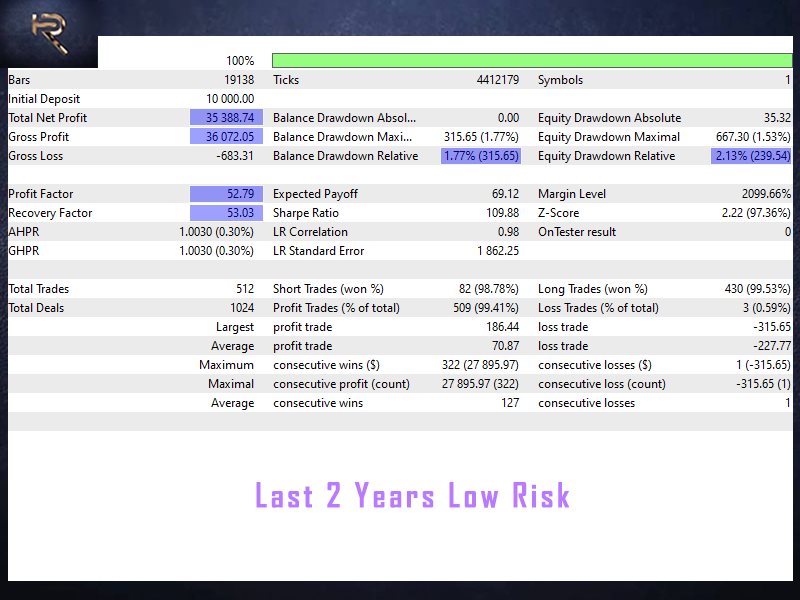Click the Expected Payoff value 69.12
This screenshot has width=800, height=600.
(x=505, y=193)
